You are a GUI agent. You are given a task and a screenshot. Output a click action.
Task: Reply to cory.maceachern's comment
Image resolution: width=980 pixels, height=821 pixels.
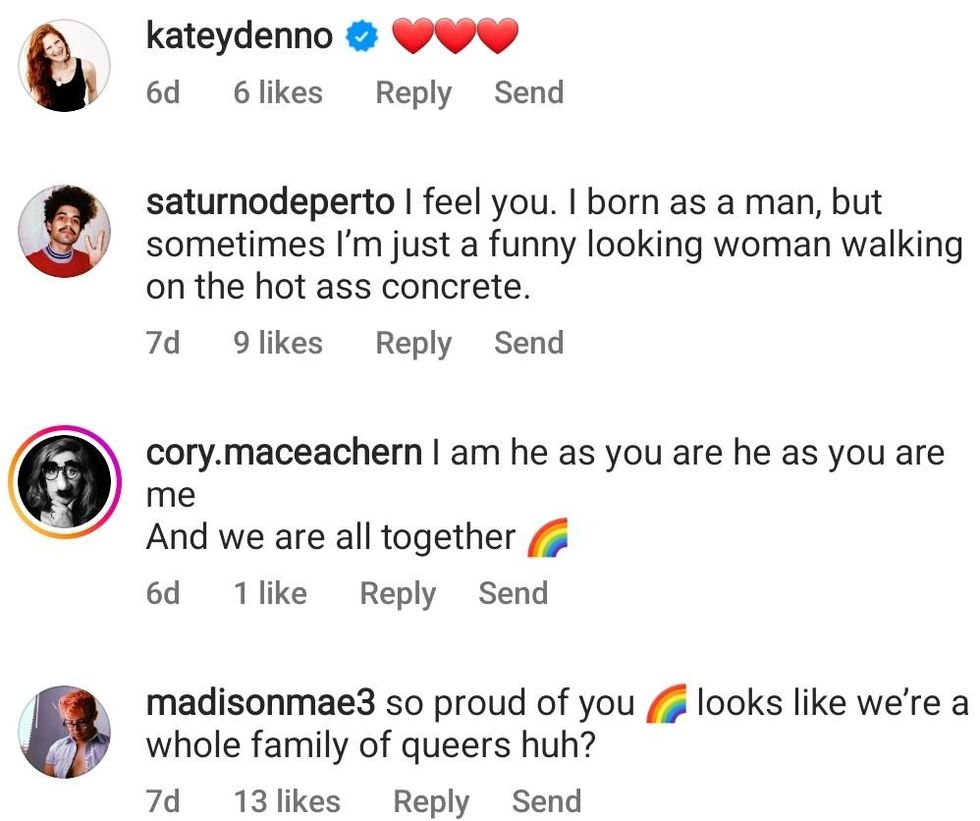397,593
